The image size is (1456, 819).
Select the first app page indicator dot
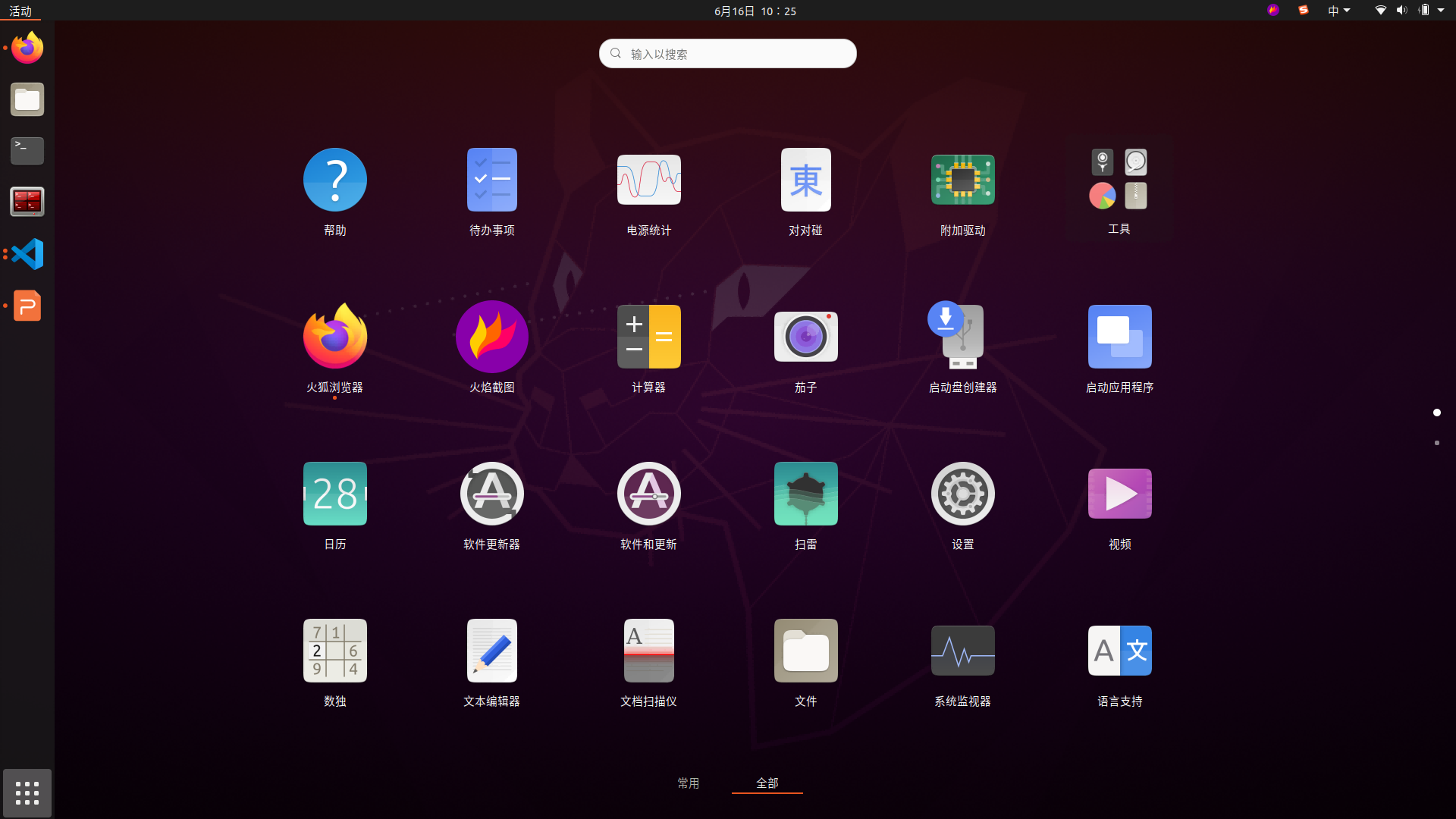pyautogui.click(x=1437, y=413)
